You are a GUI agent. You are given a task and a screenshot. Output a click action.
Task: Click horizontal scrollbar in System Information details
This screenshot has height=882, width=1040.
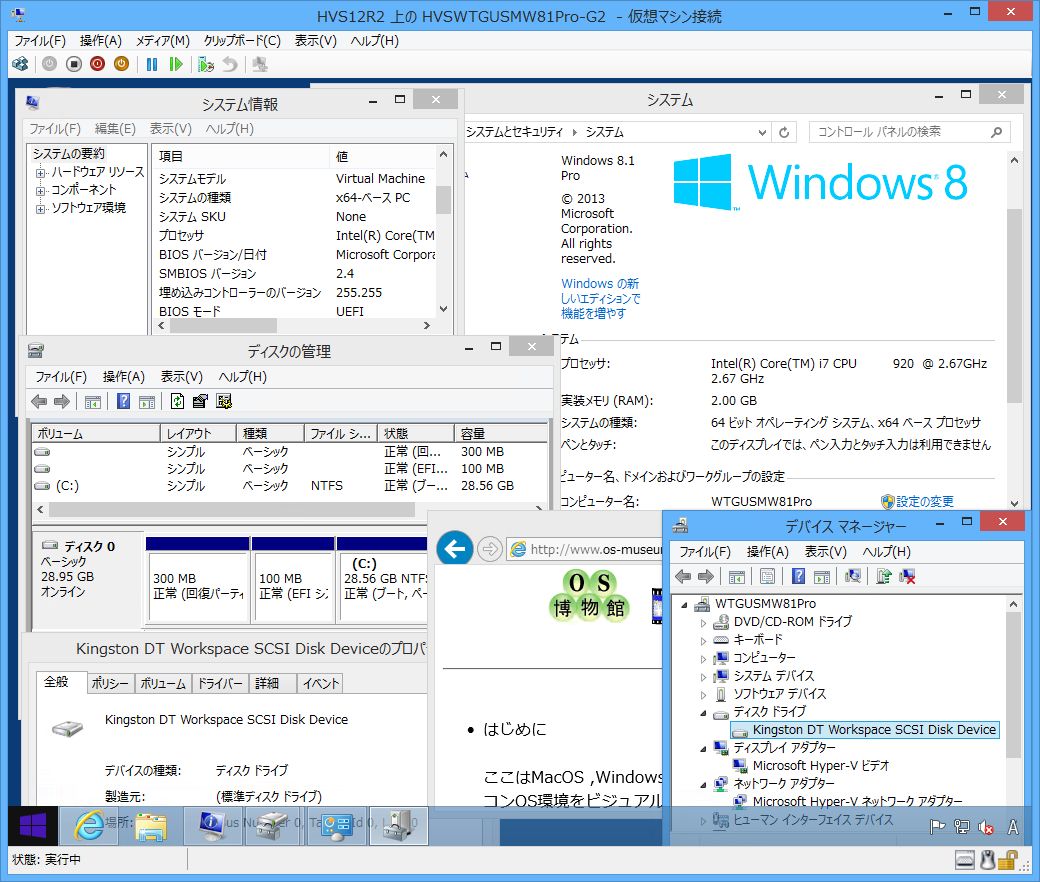[223, 326]
